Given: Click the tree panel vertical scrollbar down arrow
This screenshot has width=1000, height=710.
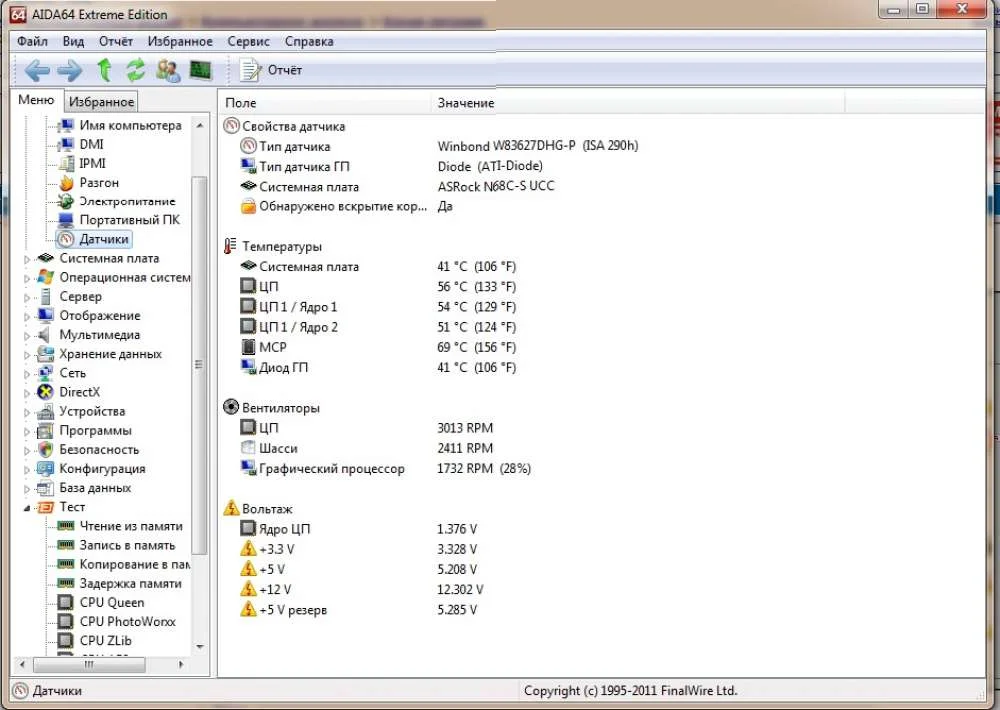Looking at the screenshot, I should coord(200,646).
